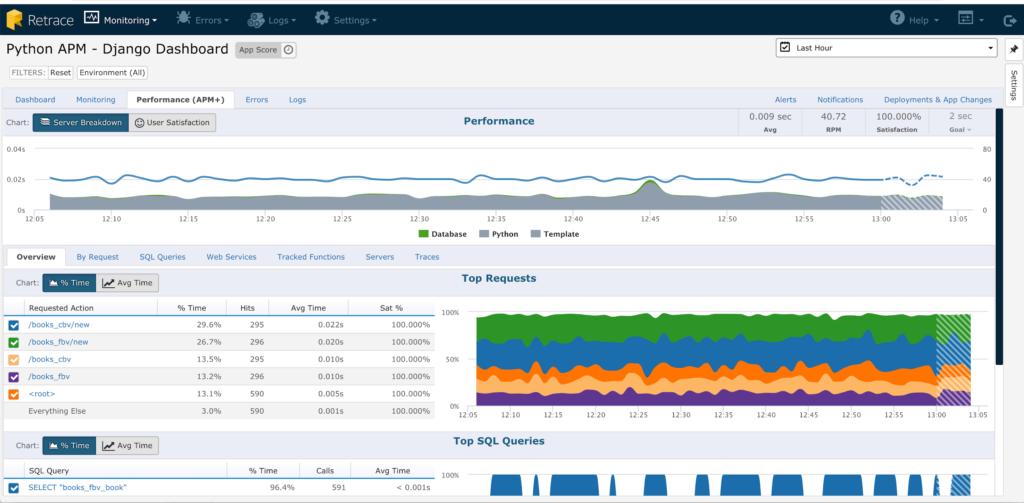The height and width of the screenshot is (503, 1024).
Task: Open the vertical Settings side panel
Action: (x=1014, y=85)
